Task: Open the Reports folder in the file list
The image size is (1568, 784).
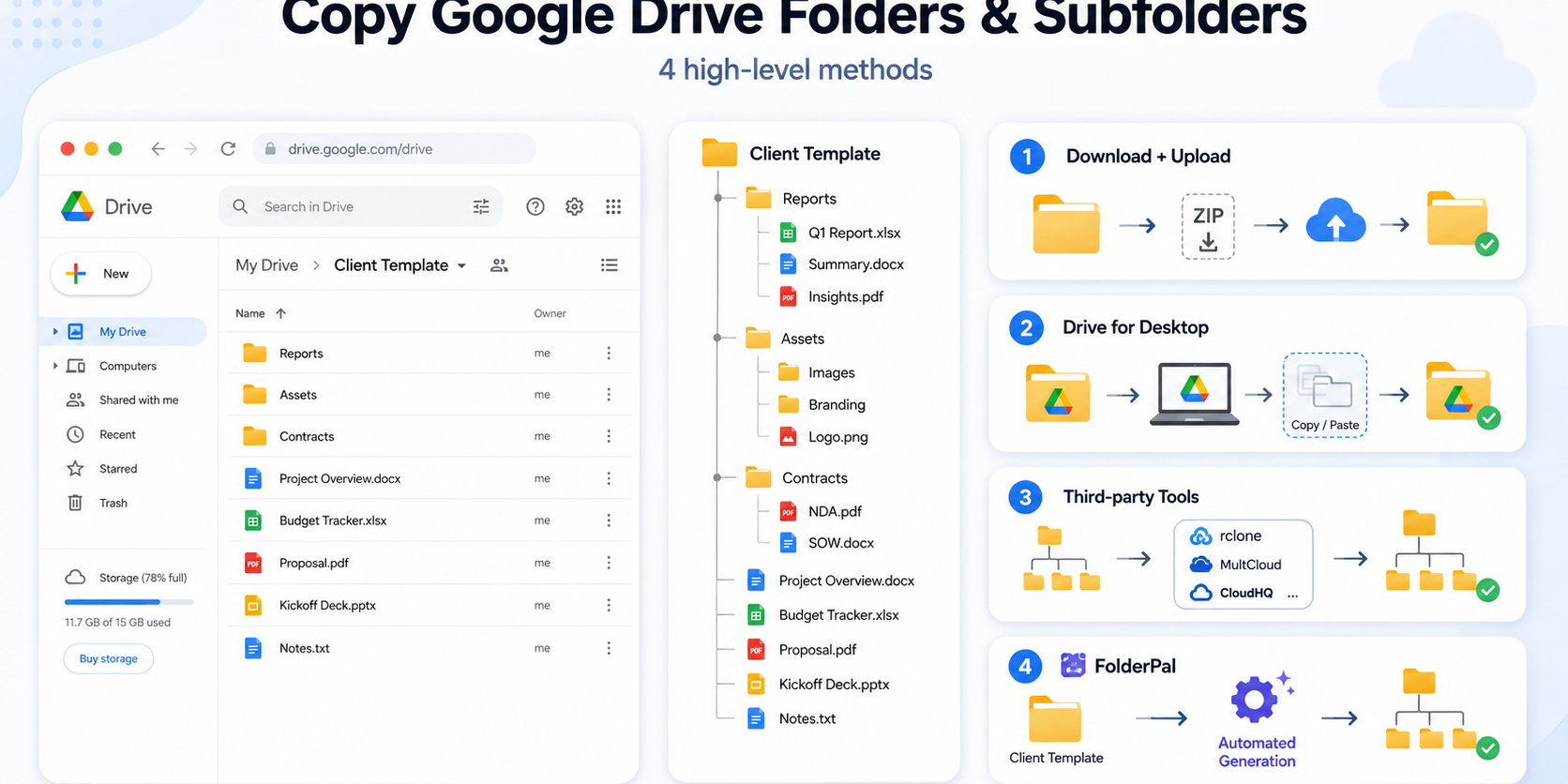Action: point(429,353)
